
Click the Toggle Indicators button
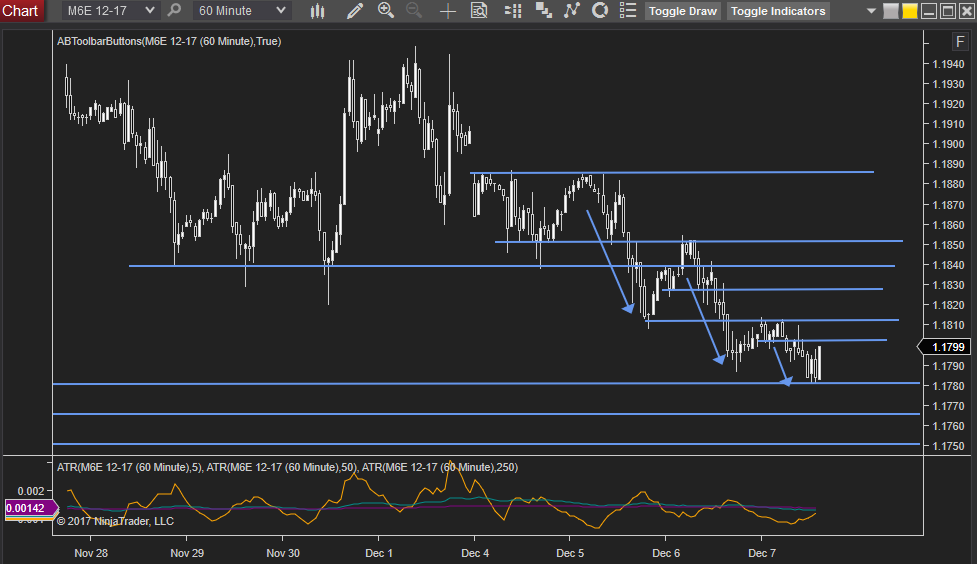coord(778,11)
